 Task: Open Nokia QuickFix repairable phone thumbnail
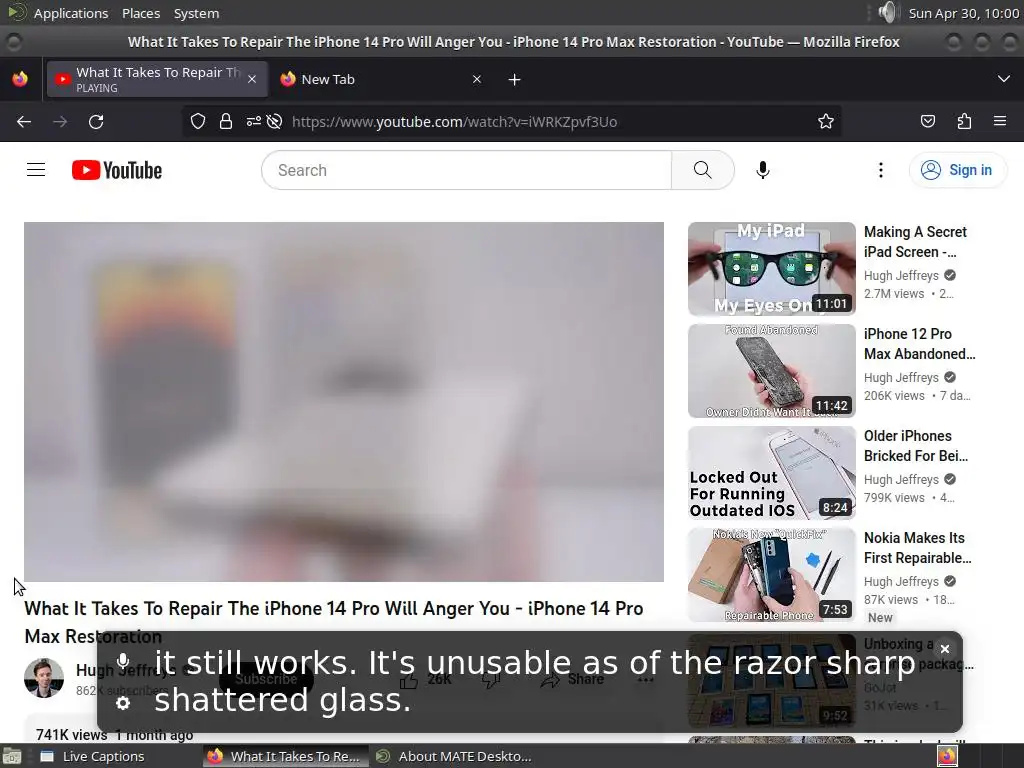[x=771, y=574]
